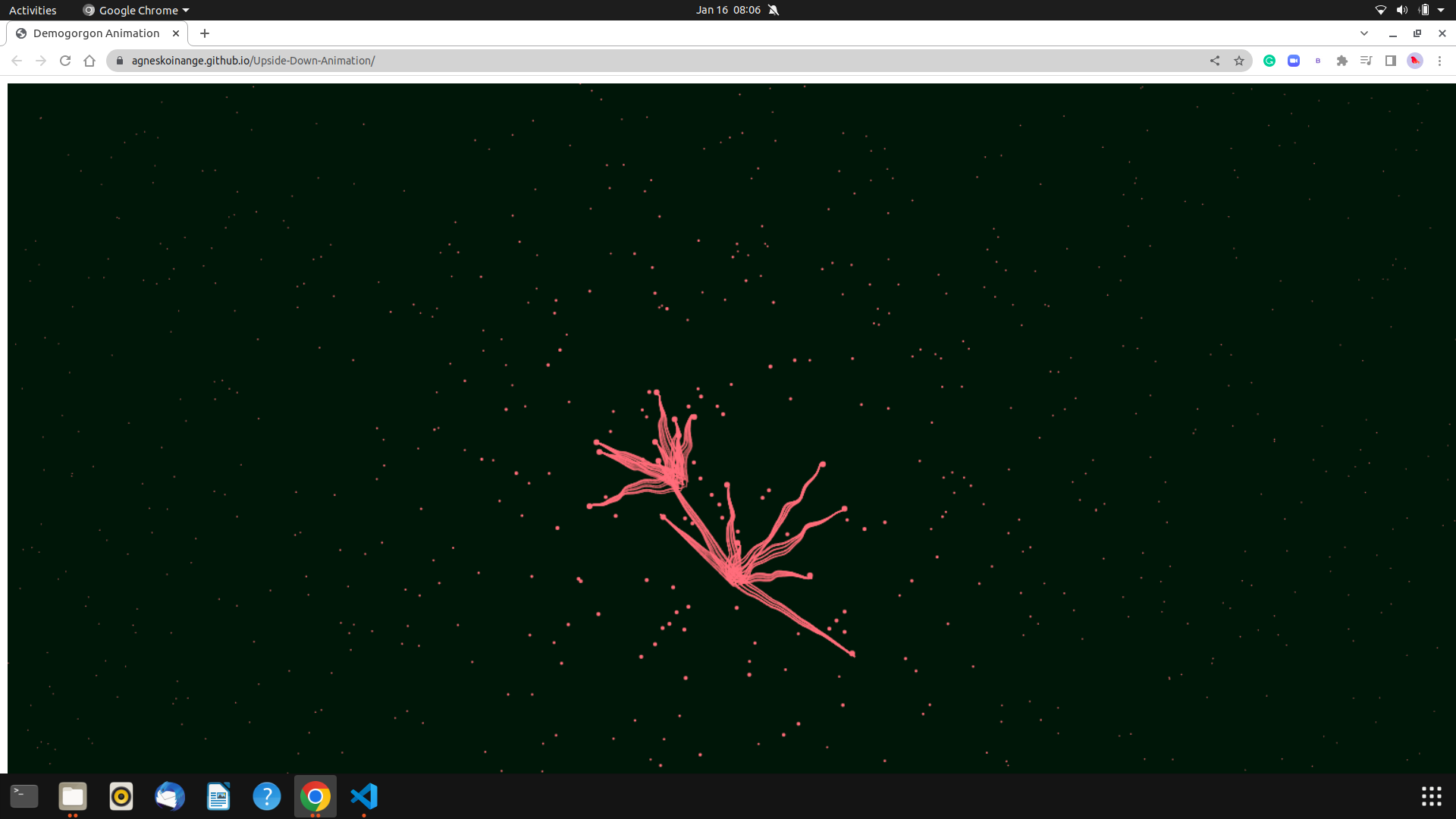Open the Wi-Fi network indicator
1456x819 pixels.
pos(1381,10)
